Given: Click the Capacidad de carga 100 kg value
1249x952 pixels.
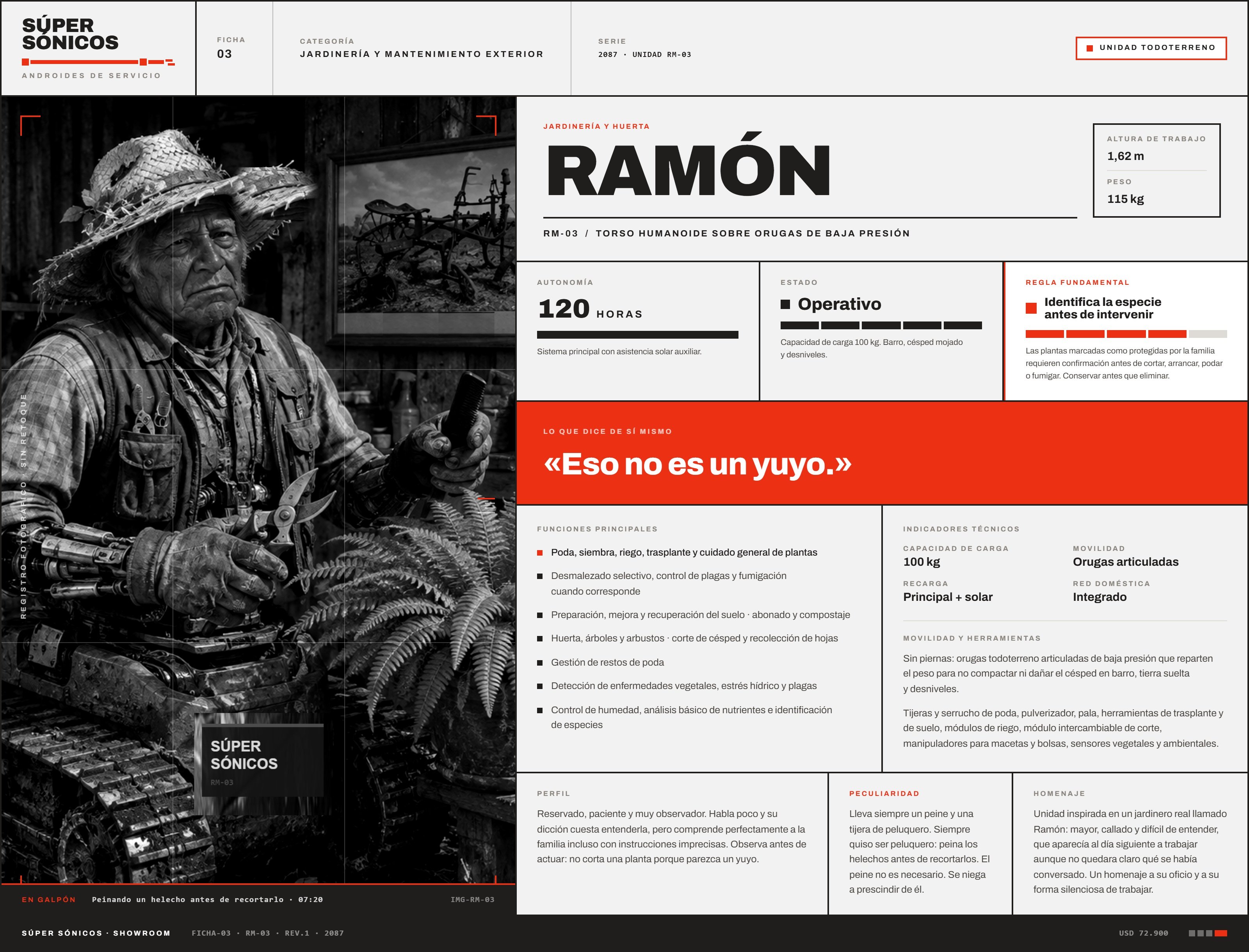Looking at the screenshot, I should point(921,561).
